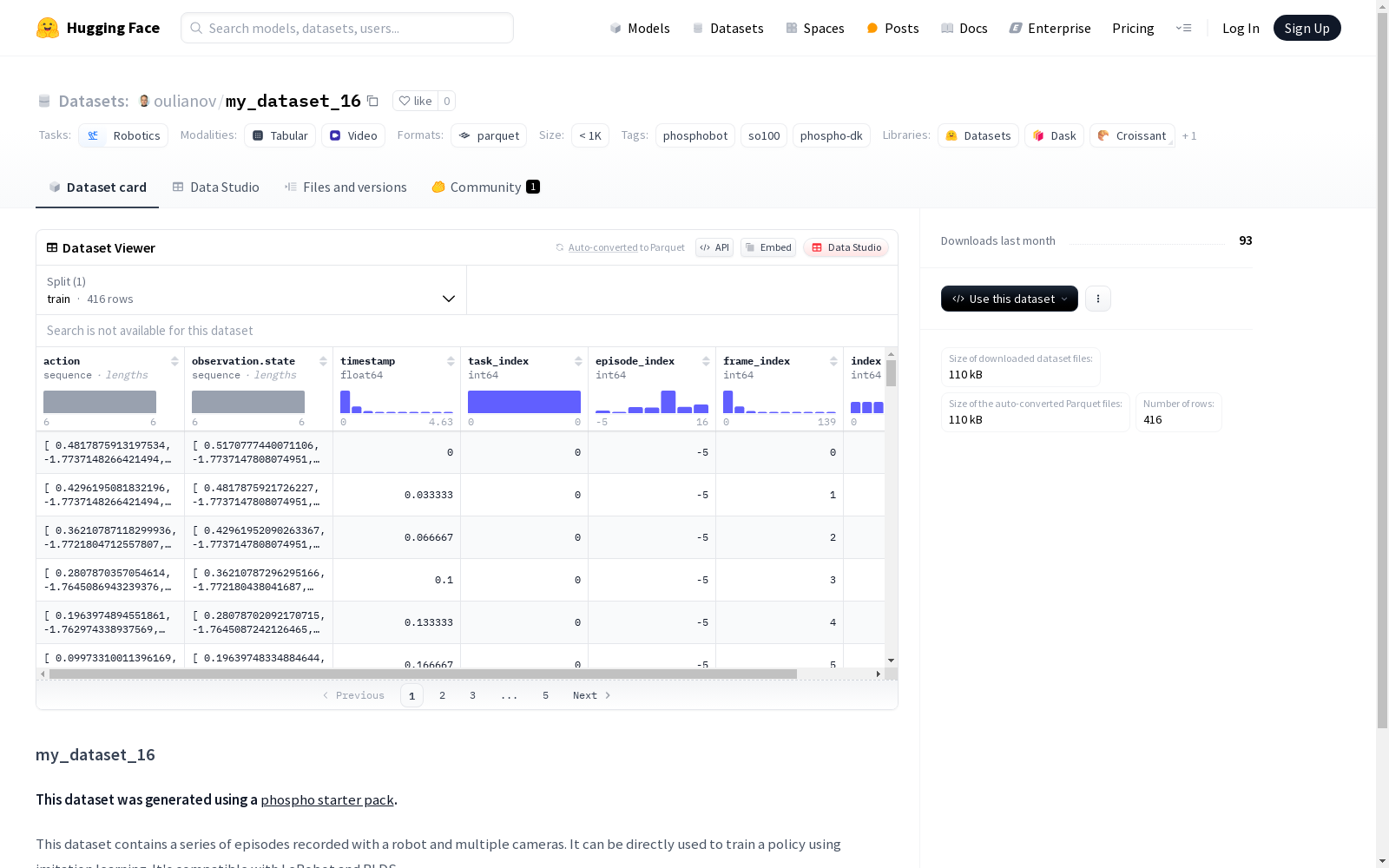Sort the episode_index column
The width and height of the screenshot is (1389, 868).
pyautogui.click(x=706, y=361)
